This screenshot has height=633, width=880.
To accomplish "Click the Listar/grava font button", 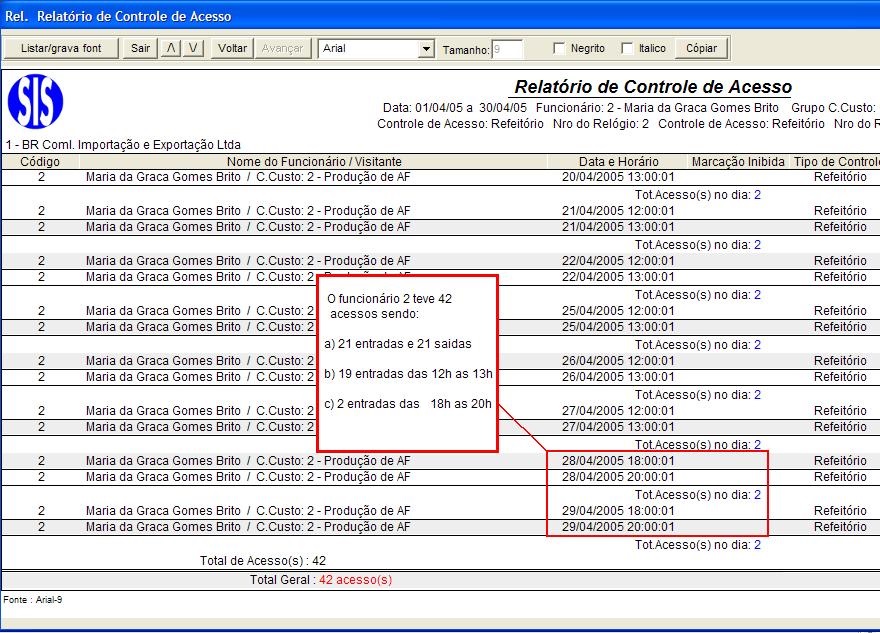I will tap(61, 48).
